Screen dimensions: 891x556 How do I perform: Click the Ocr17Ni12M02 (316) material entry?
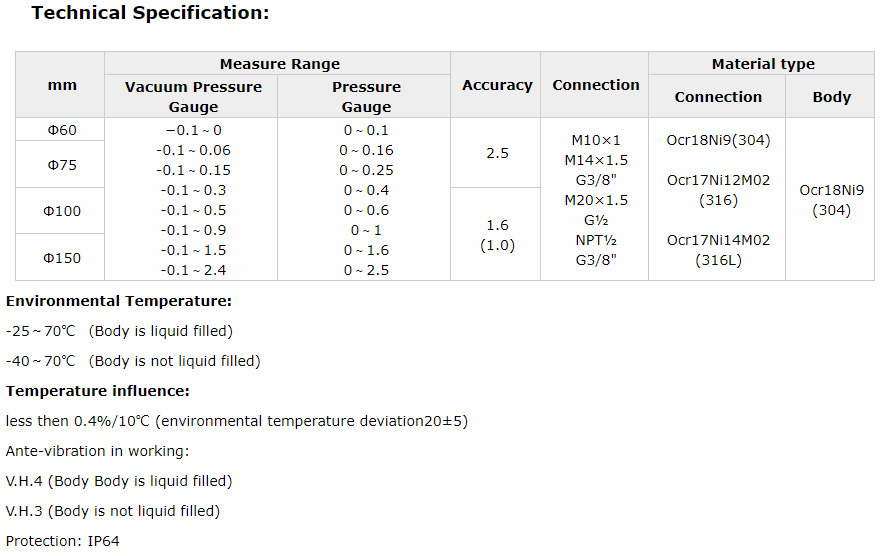[718, 190]
